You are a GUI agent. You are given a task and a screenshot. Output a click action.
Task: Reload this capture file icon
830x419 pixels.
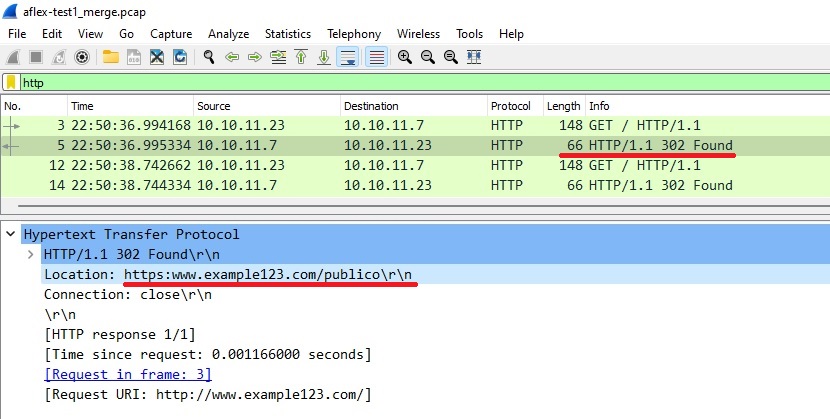pos(180,57)
